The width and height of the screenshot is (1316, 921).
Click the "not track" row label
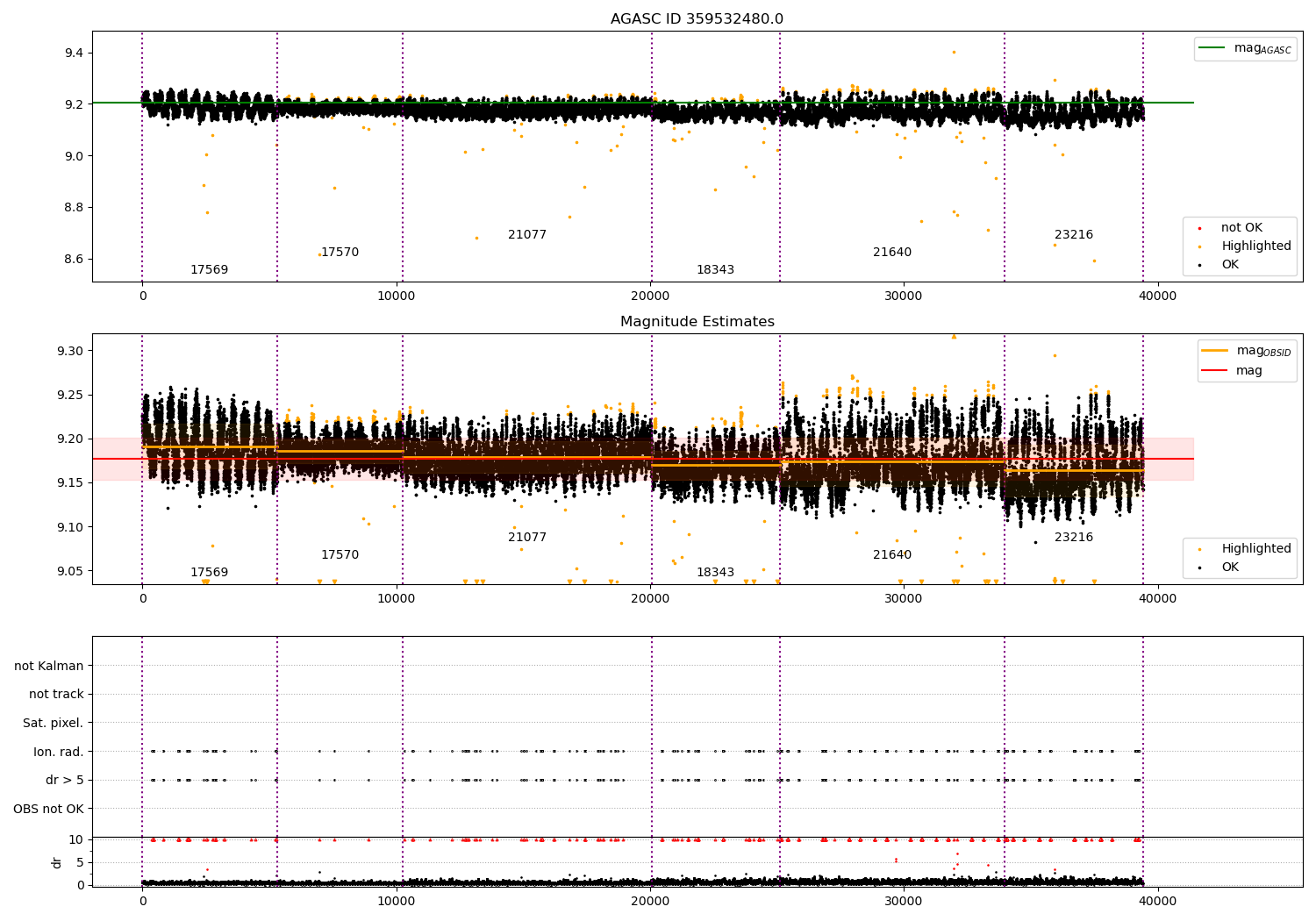pos(56,695)
